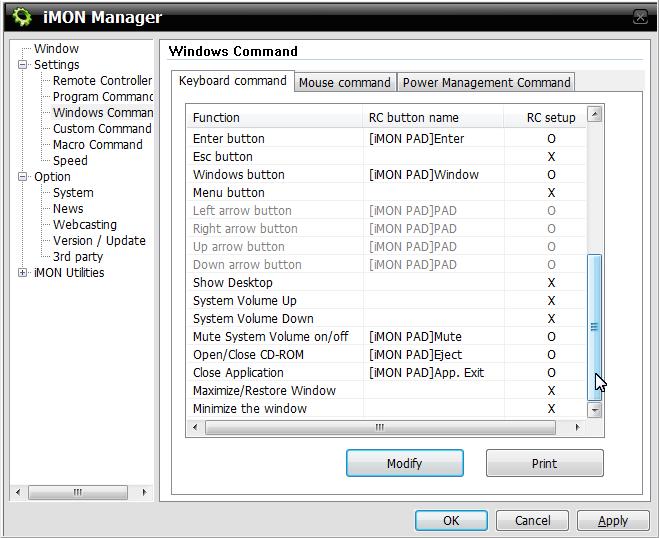Open the Power Management Command tab

(x=486, y=83)
